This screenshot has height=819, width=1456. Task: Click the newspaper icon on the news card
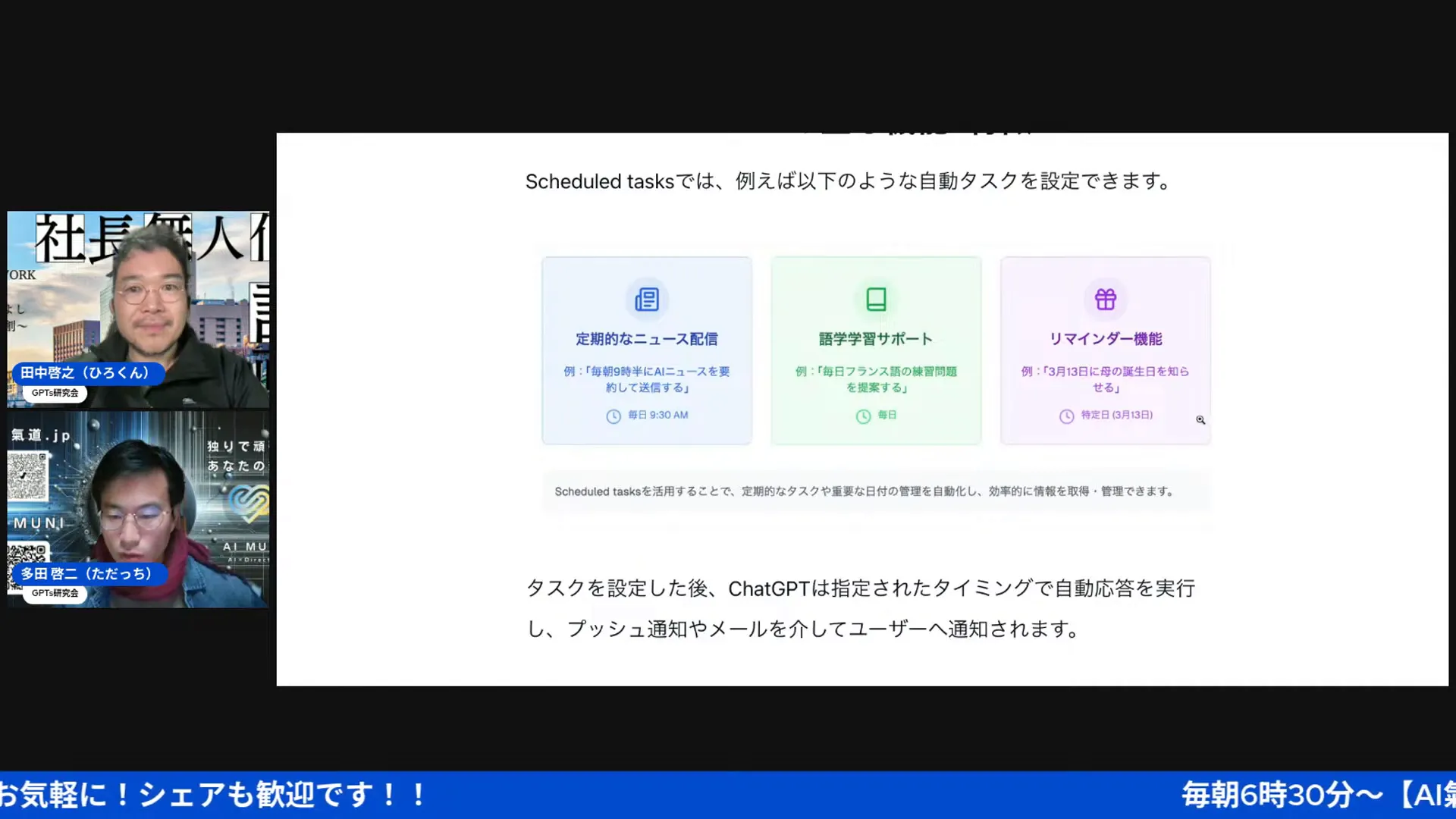tap(647, 300)
